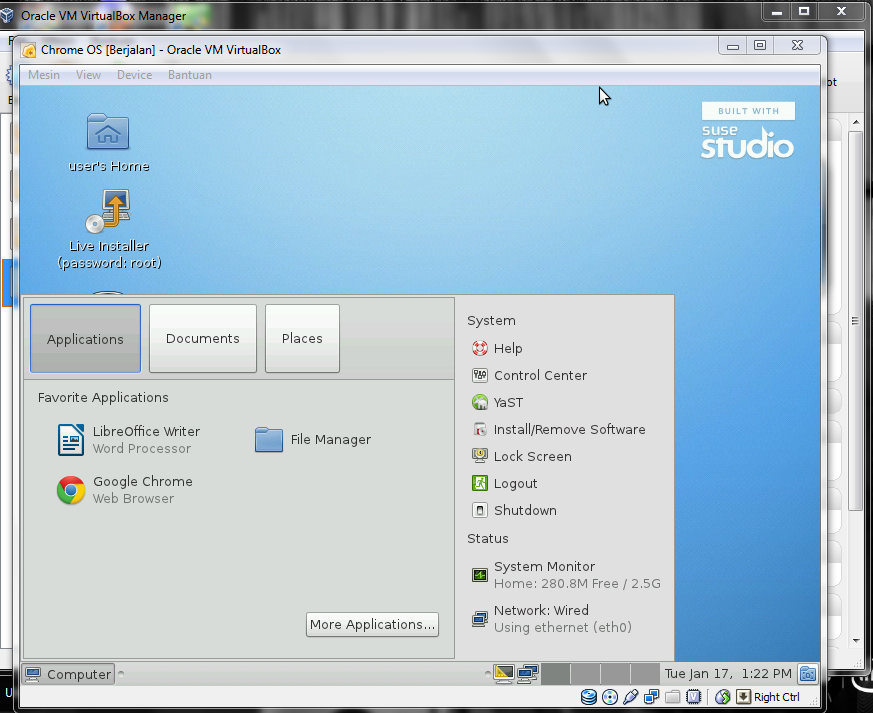Select the last workspace in switcher
Image resolution: width=873 pixels, height=713 pixels.
(645, 674)
